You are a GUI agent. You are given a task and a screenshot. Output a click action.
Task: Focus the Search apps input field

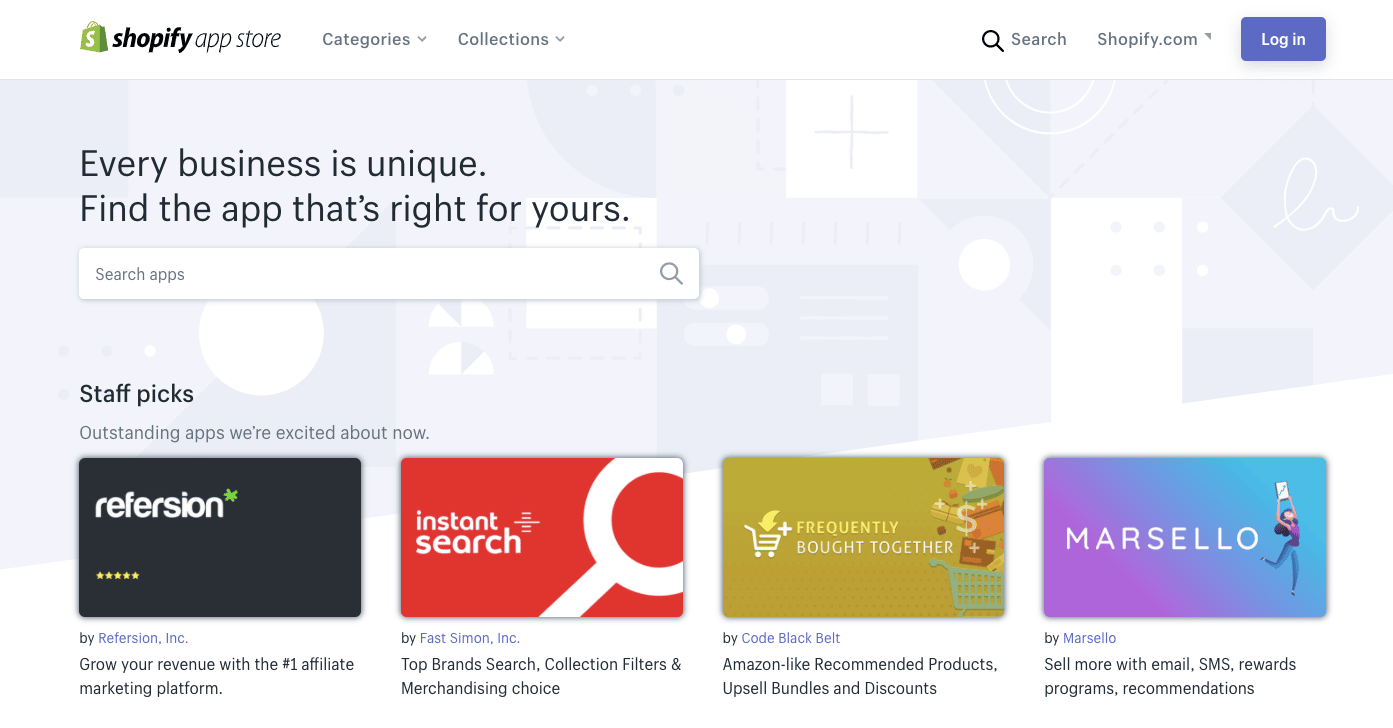pos(389,274)
